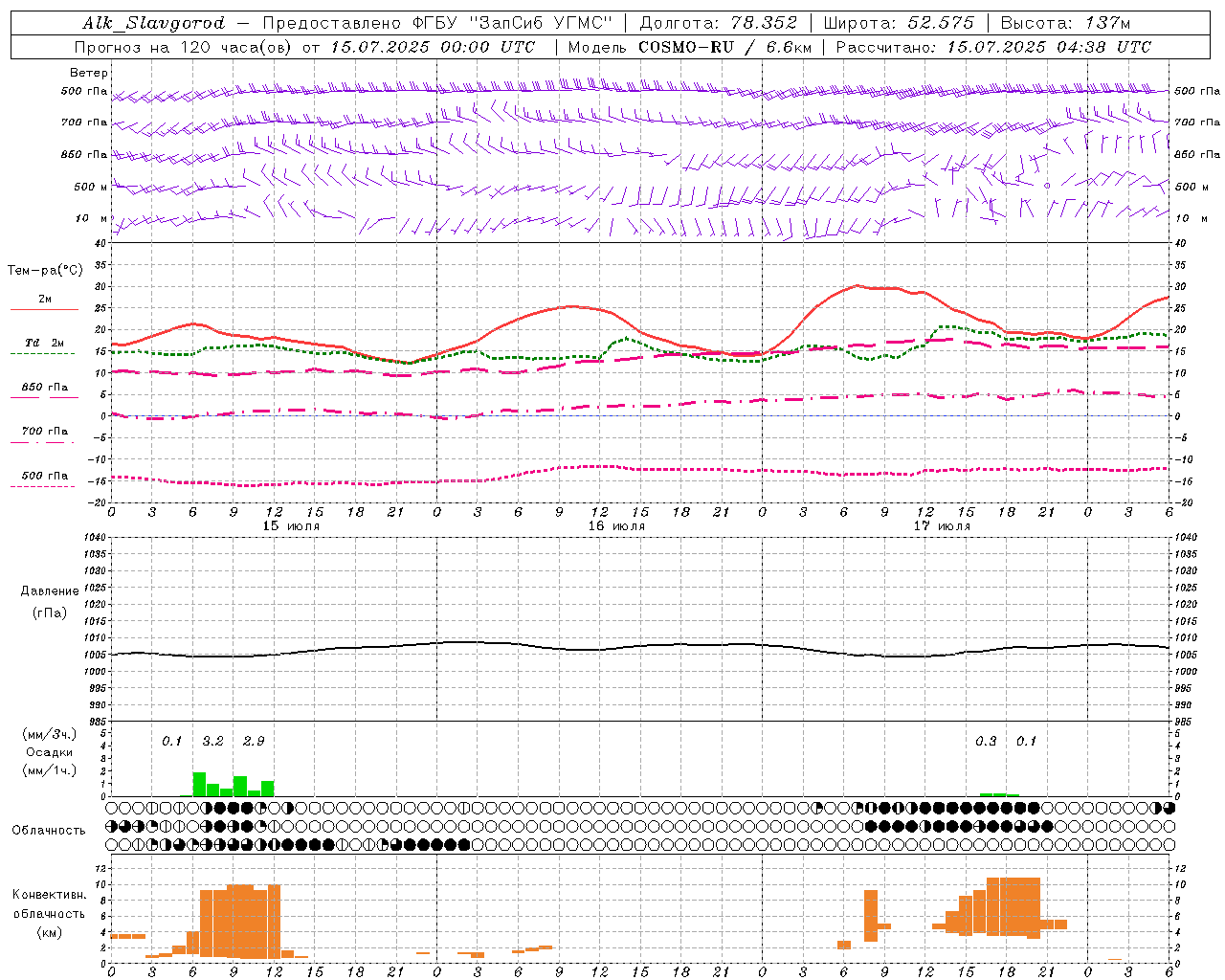Click the '15 июля' date label
Image resolution: width=1225 pixels, height=980 pixels.
coord(291,526)
